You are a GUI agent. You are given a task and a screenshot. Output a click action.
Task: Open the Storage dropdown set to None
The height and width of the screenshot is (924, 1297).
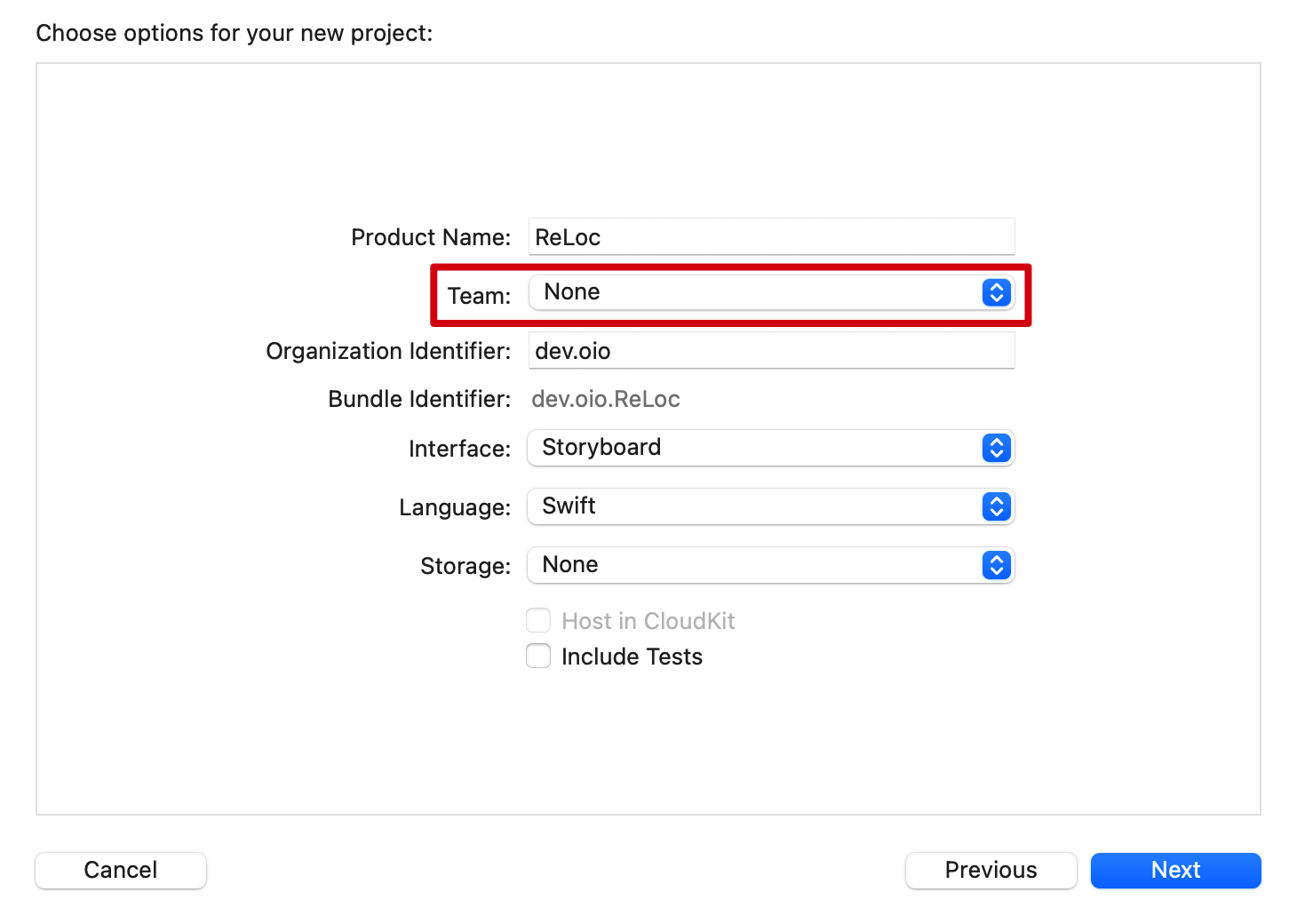pos(755,565)
